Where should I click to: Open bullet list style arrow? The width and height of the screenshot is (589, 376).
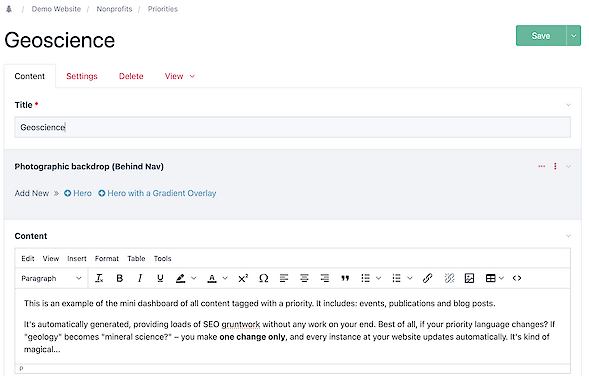click(378, 278)
